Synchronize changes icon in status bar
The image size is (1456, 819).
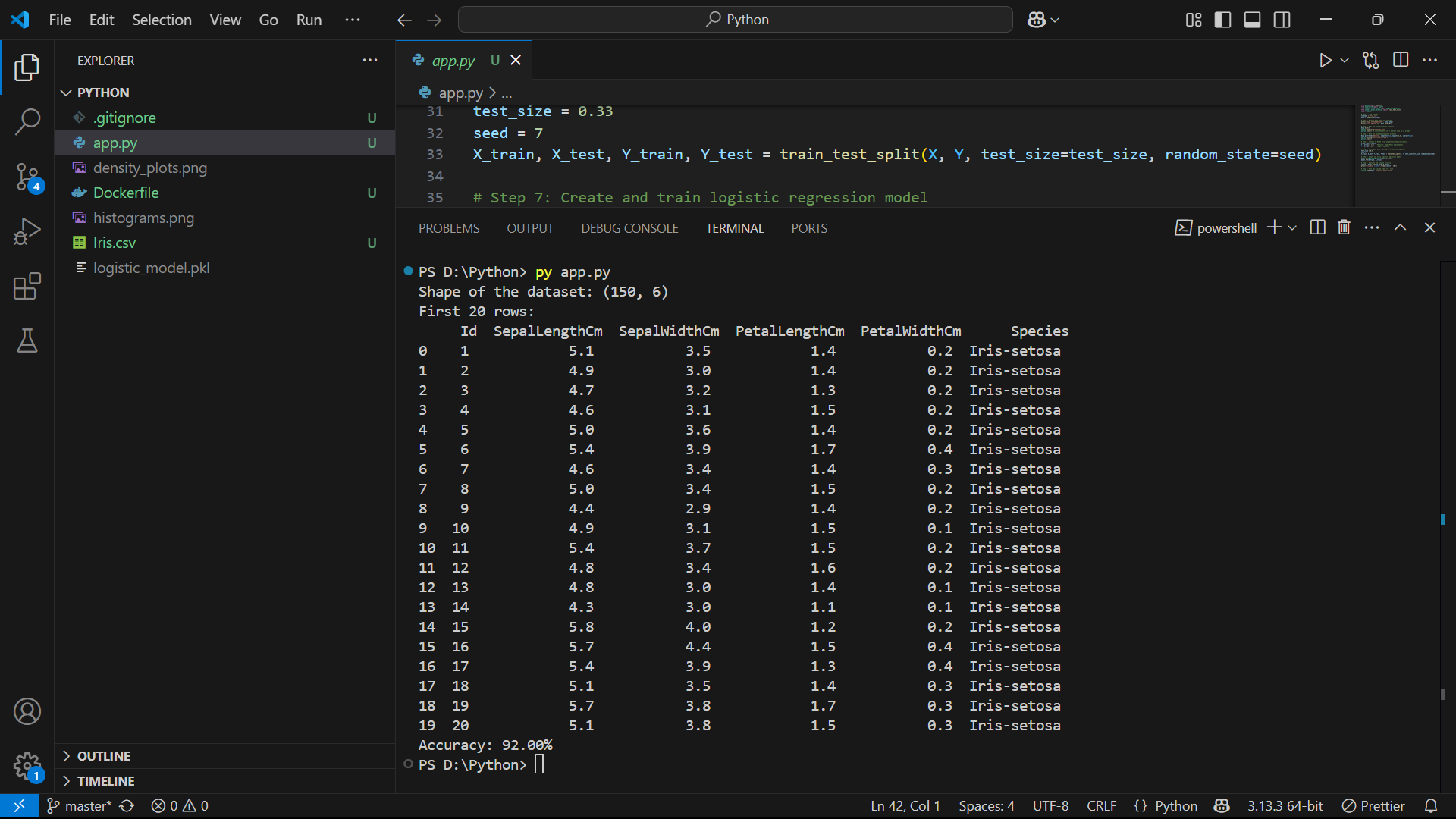[x=127, y=806]
